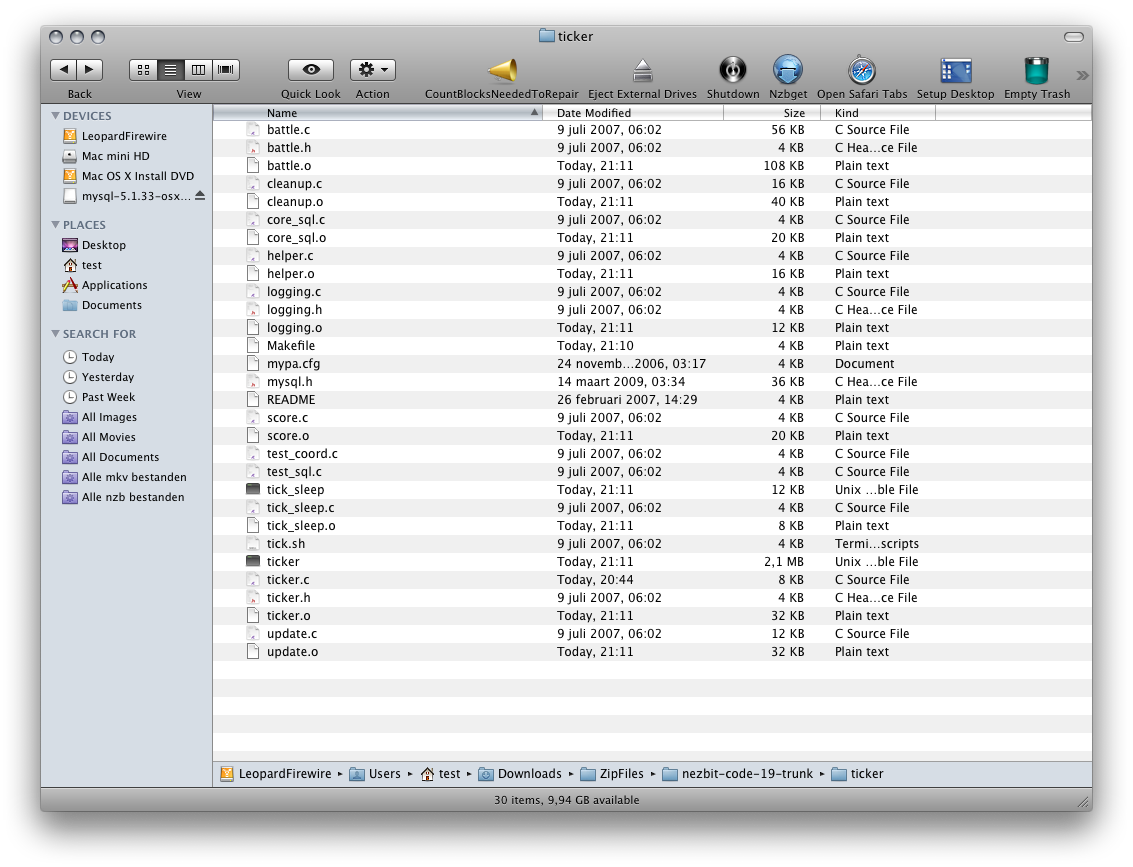Screen dimensions: 1133x867
Task: Launch the Nzbget toolbar icon
Action: tap(788, 70)
